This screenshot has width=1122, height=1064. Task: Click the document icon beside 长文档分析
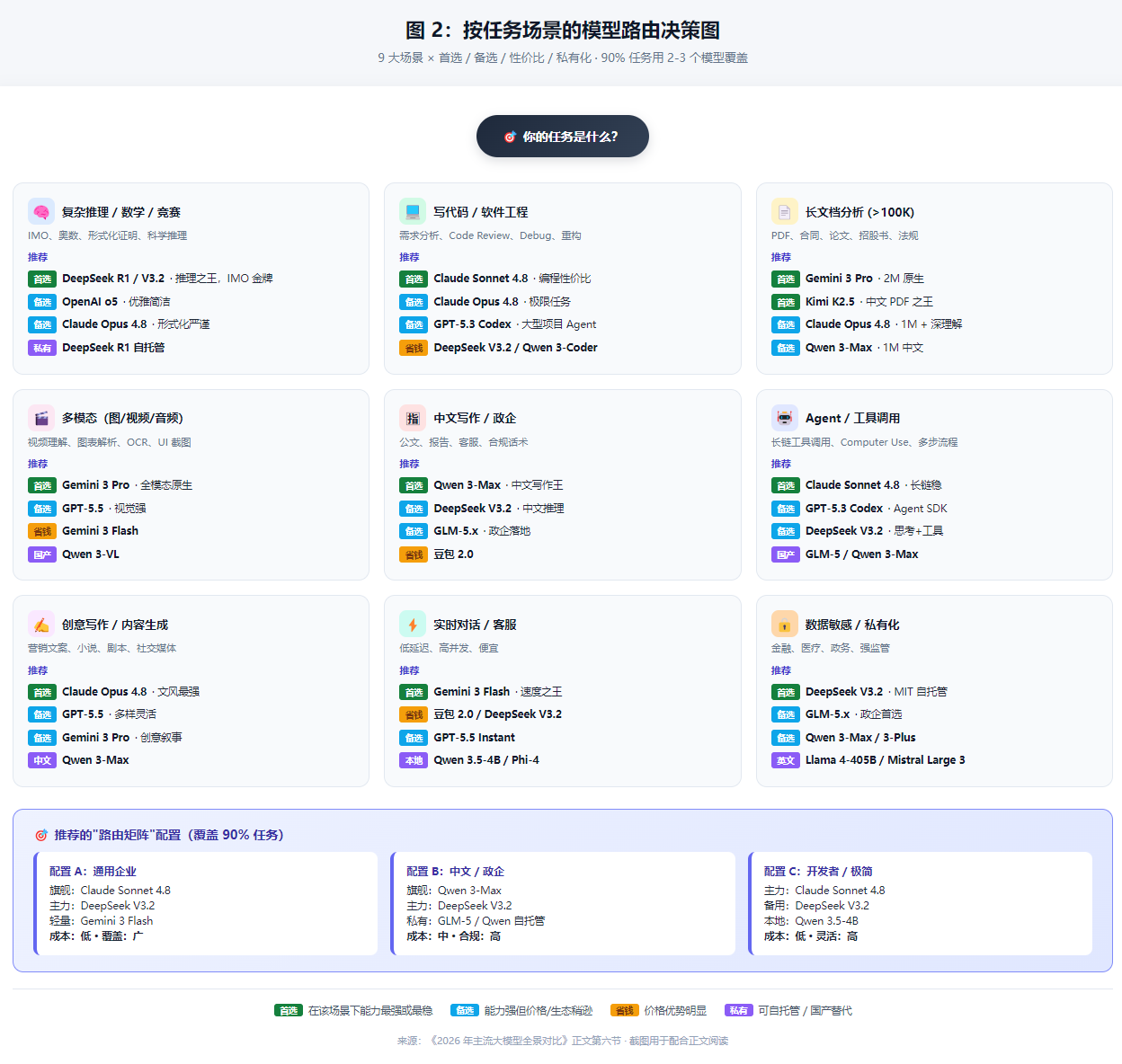(785, 212)
